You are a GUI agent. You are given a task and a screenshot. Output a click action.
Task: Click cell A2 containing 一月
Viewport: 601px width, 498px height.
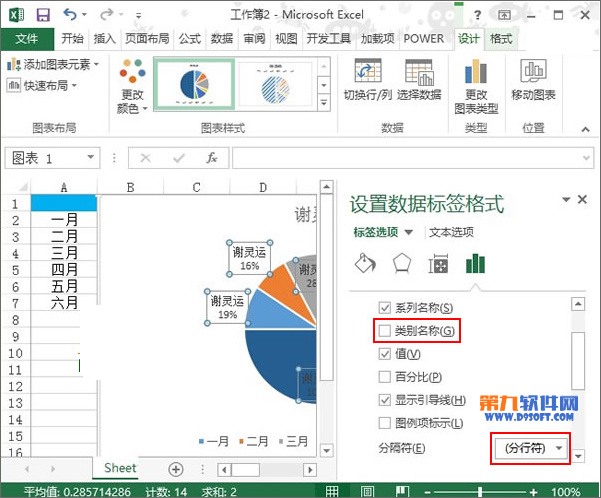64,220
